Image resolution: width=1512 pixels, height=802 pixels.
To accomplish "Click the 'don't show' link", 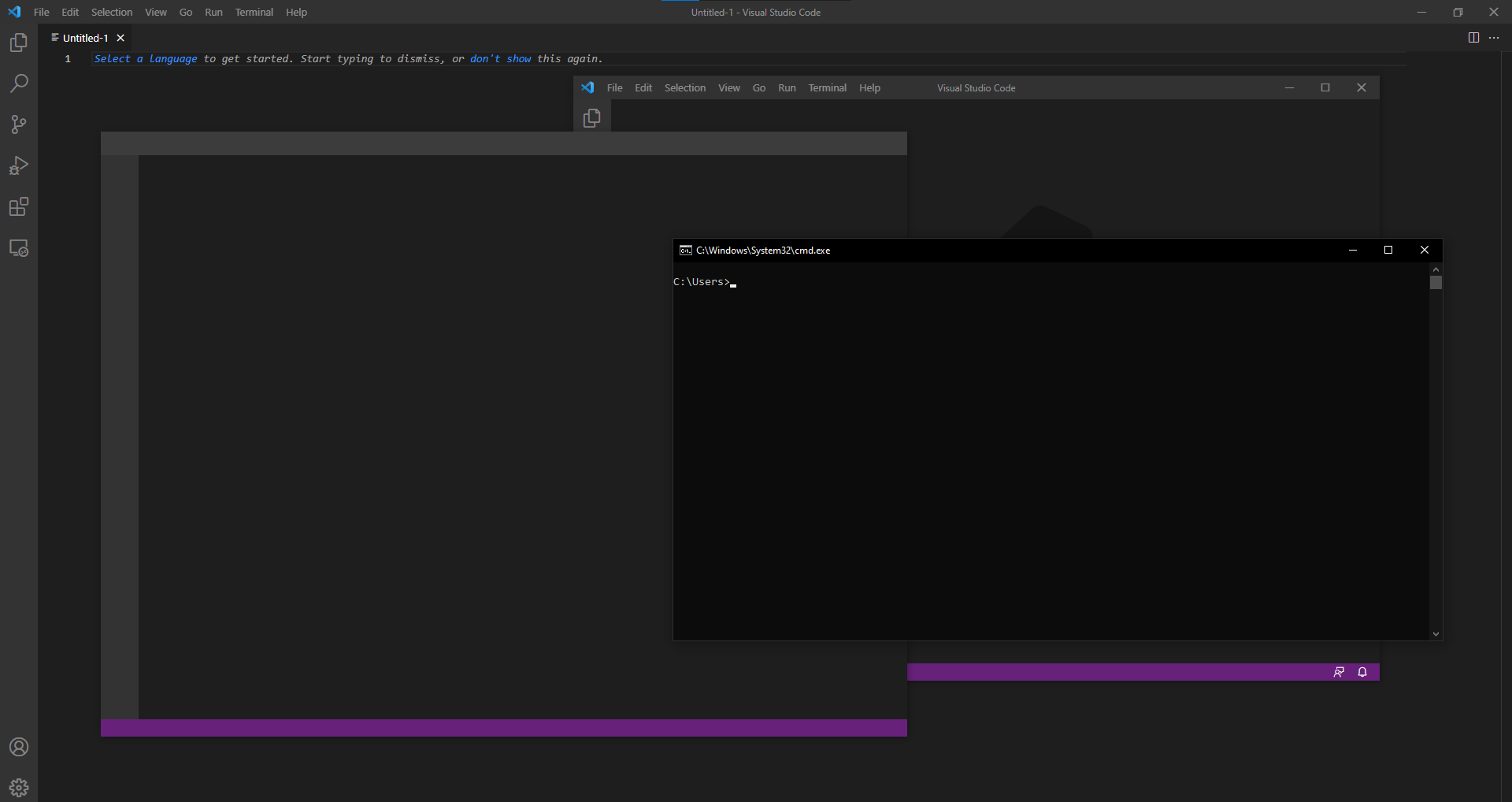I will [500, 59].
